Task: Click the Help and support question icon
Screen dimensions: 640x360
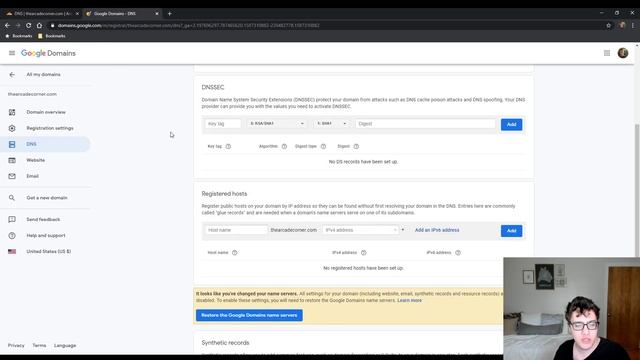Action: click(x=12, y=236)
